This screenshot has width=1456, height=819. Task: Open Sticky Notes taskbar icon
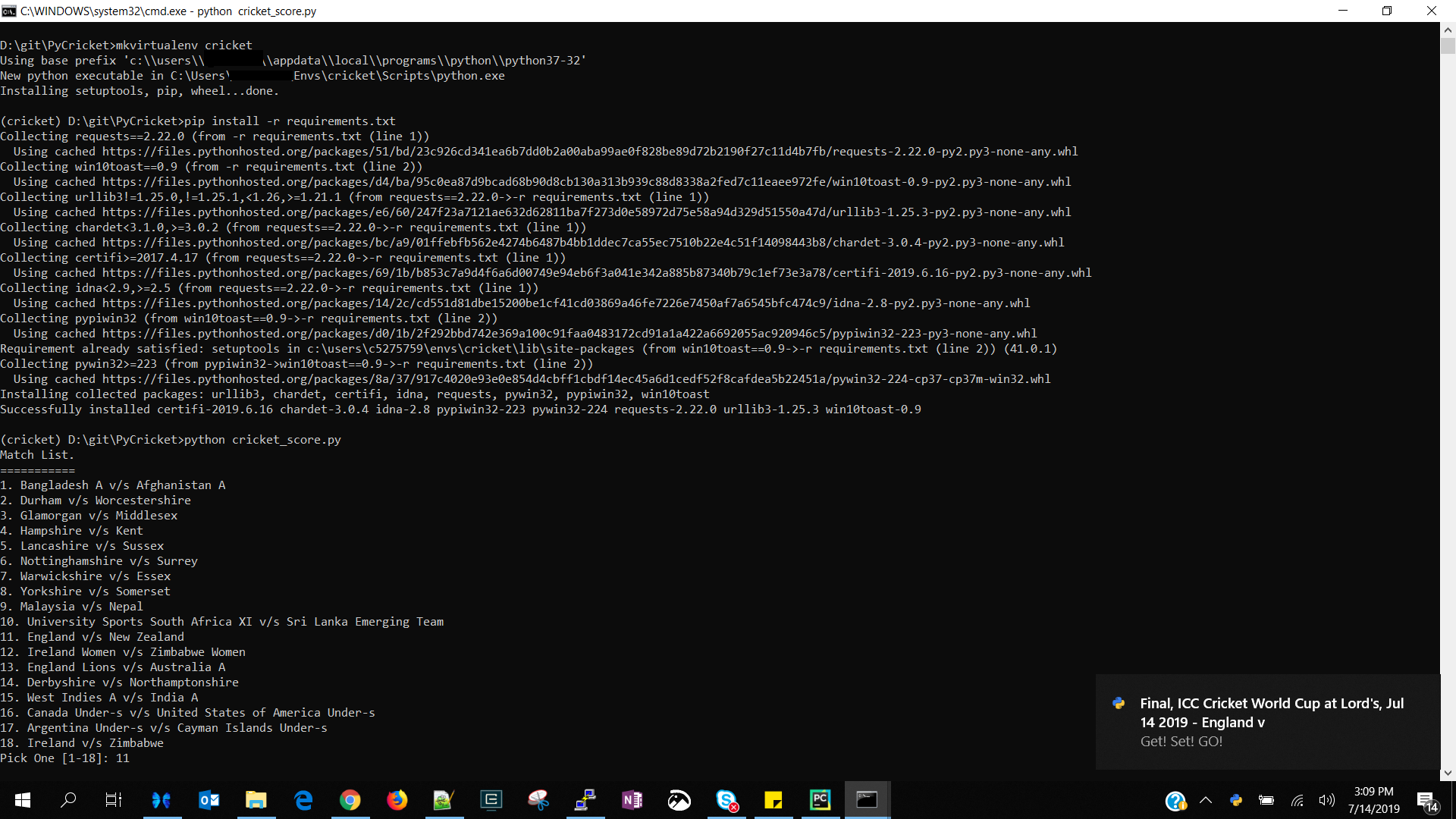point(773,800)
